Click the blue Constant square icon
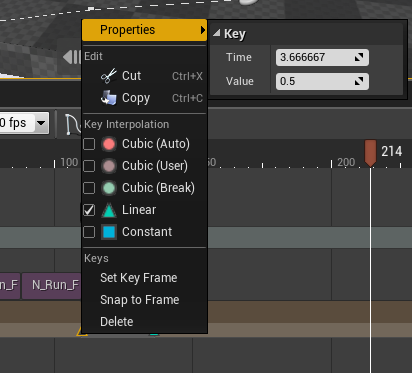The image size is (412, 373). coord(109,232)
